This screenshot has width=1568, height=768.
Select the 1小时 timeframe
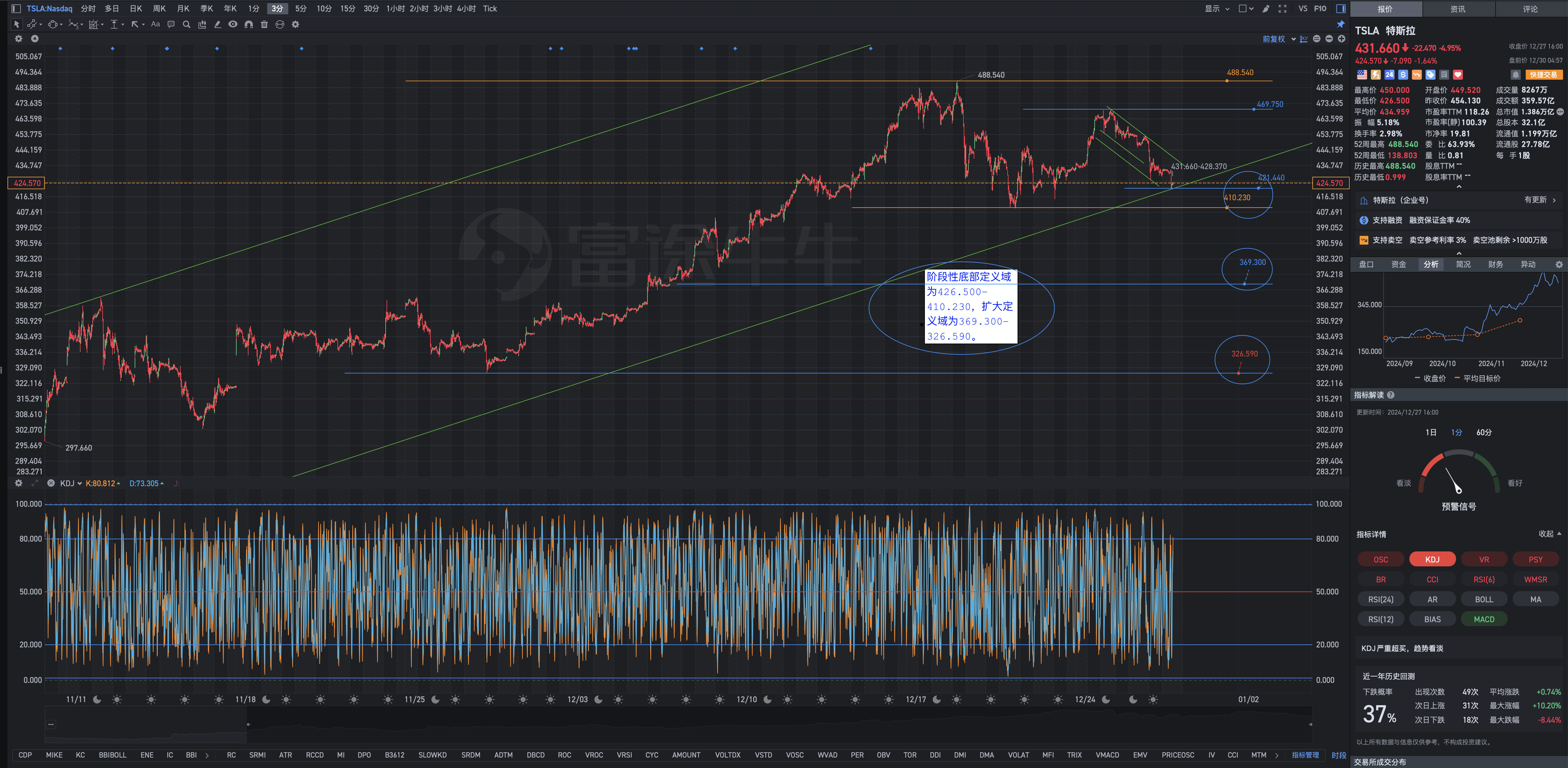395,8
